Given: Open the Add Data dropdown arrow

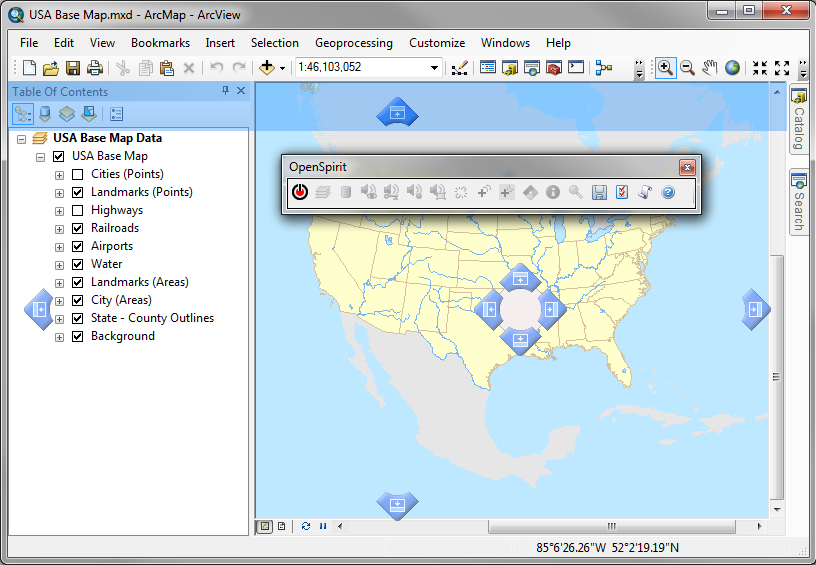Looking at the screenshot, I should (282, 68).
